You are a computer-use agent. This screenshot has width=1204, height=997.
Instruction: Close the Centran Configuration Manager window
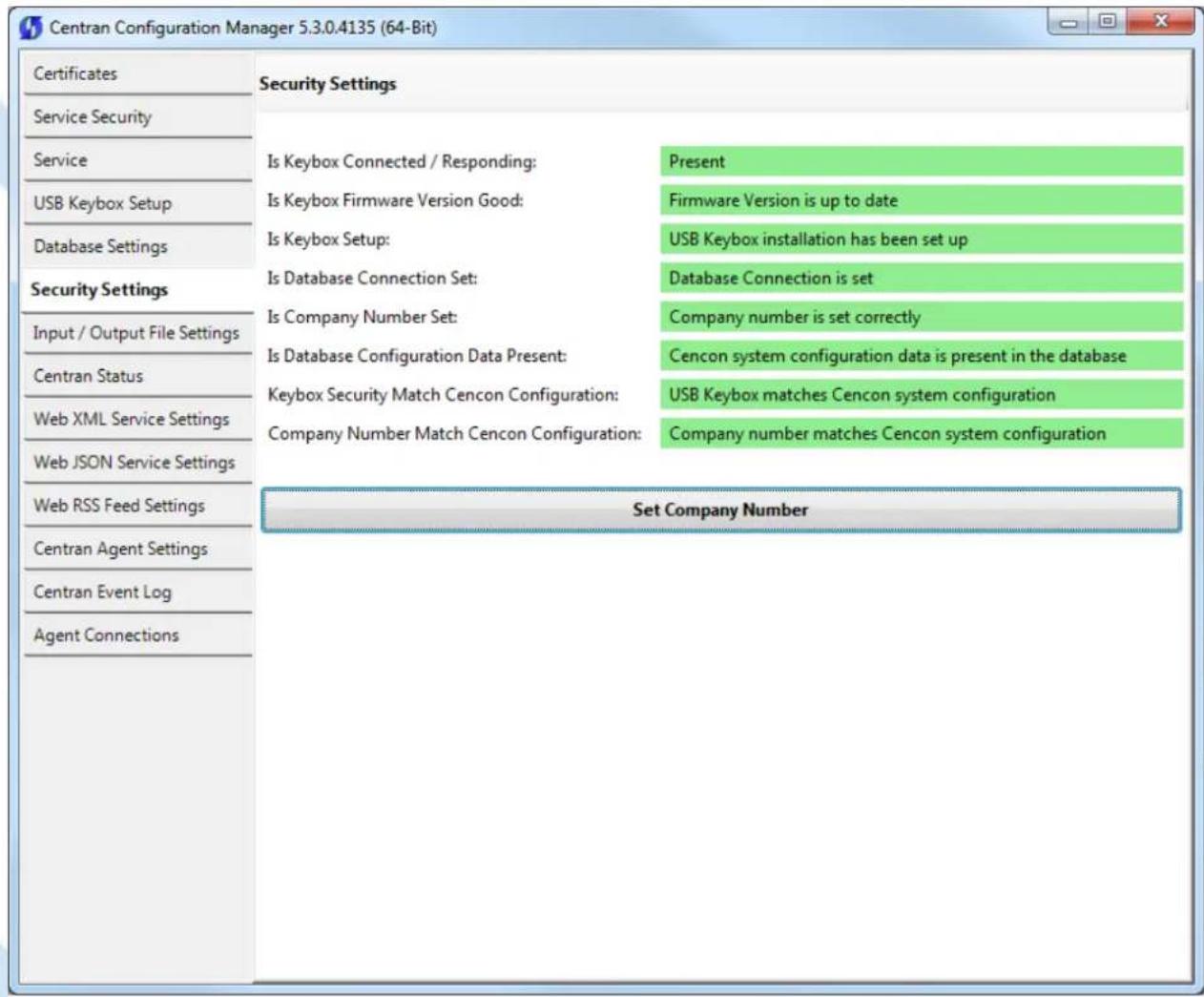point(1160,21)
